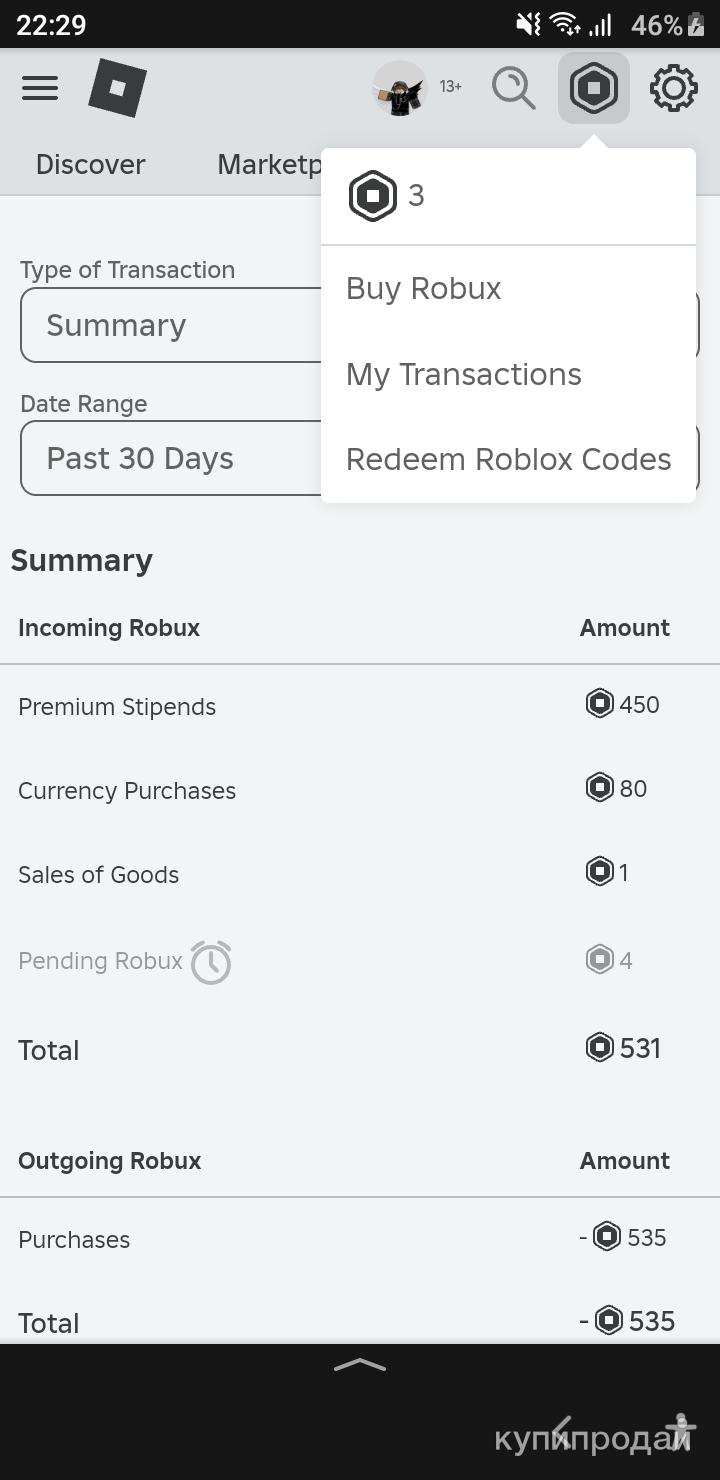Tap the Premium Stipends row
This screenshot has height=1480, width=720.
[117, 707]
